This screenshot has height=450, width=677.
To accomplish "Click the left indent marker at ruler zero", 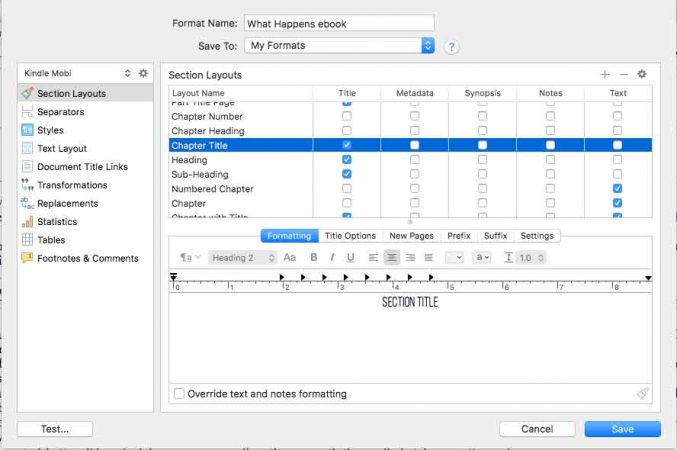I will tap(174, 277).
